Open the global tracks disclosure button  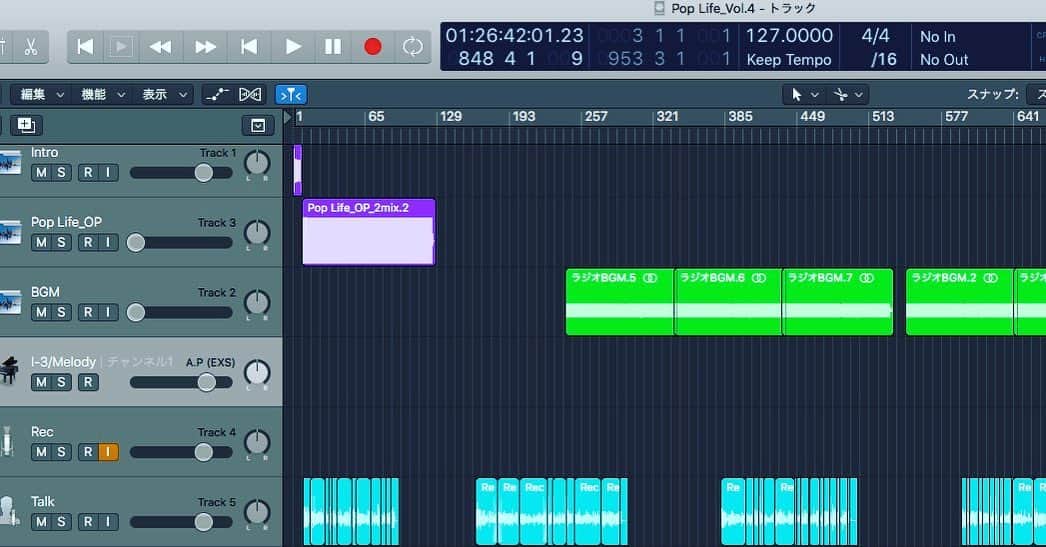pyautogui.click(x=258, y=125)
